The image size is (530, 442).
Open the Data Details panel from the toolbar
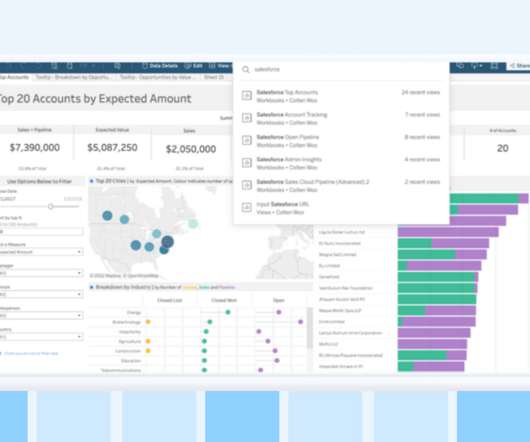click(x=160, y=66)
